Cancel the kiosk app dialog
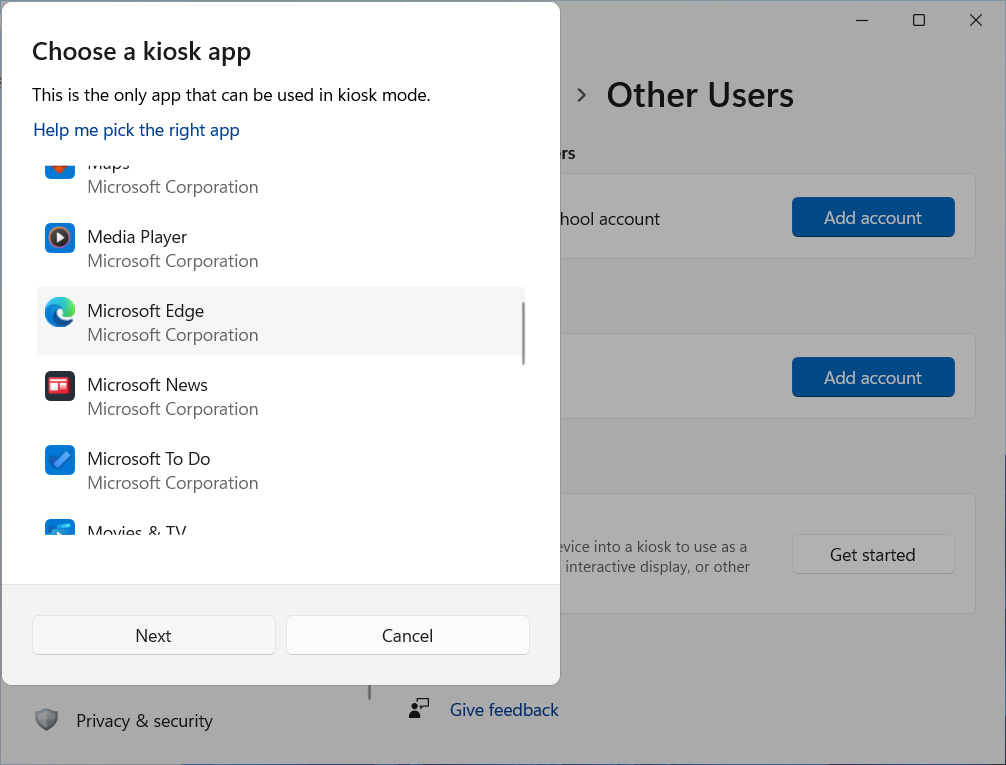 407,635
